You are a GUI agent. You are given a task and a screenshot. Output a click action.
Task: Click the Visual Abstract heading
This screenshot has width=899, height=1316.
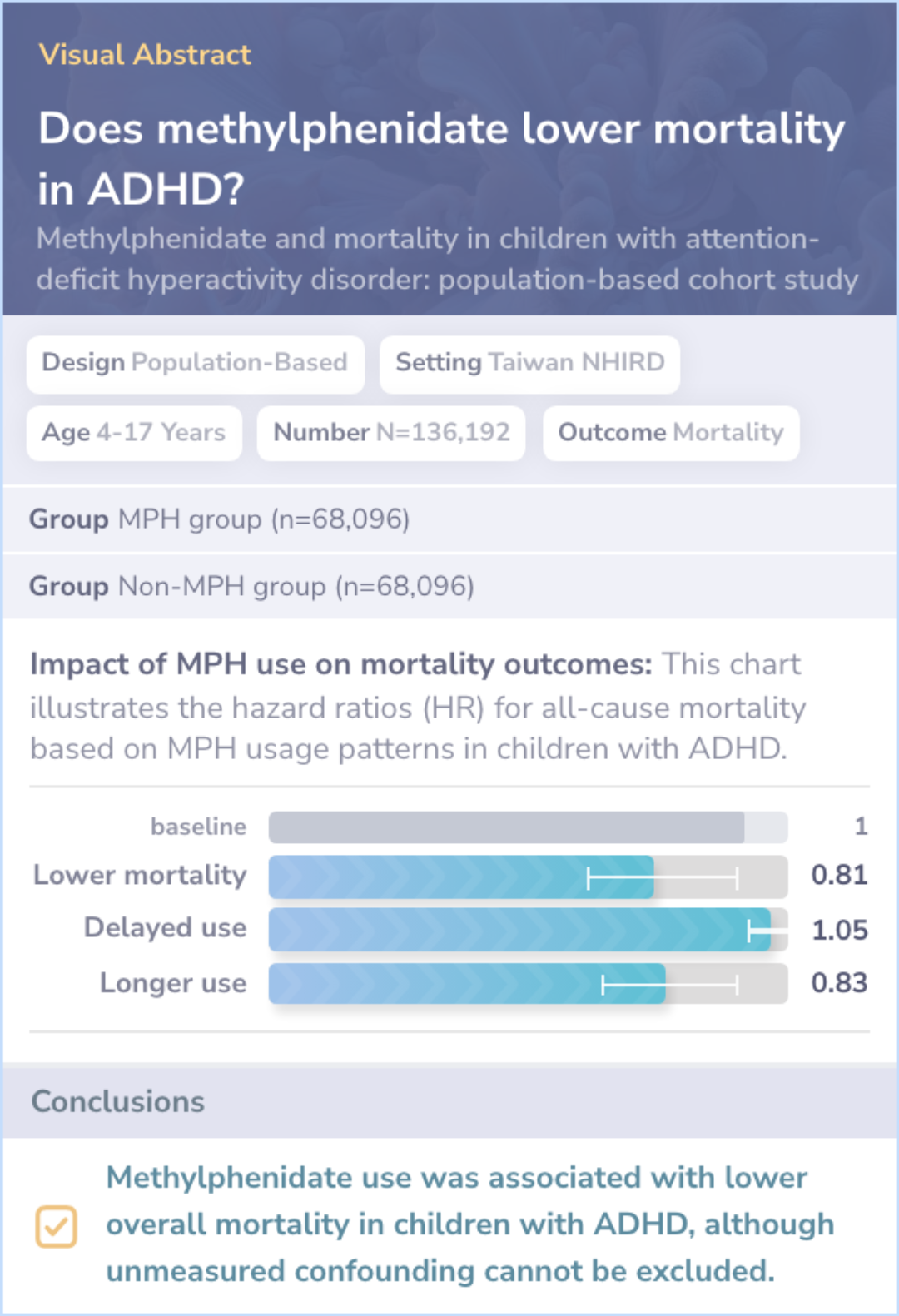click(145, 55)
